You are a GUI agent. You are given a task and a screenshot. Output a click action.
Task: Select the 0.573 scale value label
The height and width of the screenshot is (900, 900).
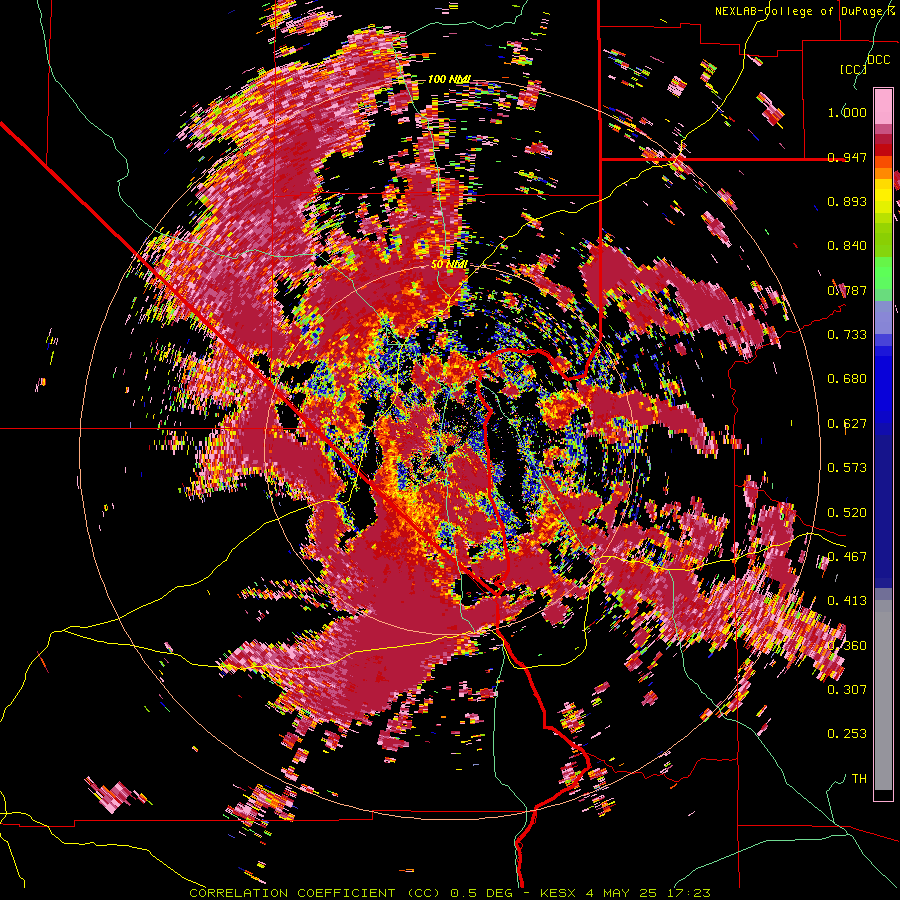click(x=847, y=468)
